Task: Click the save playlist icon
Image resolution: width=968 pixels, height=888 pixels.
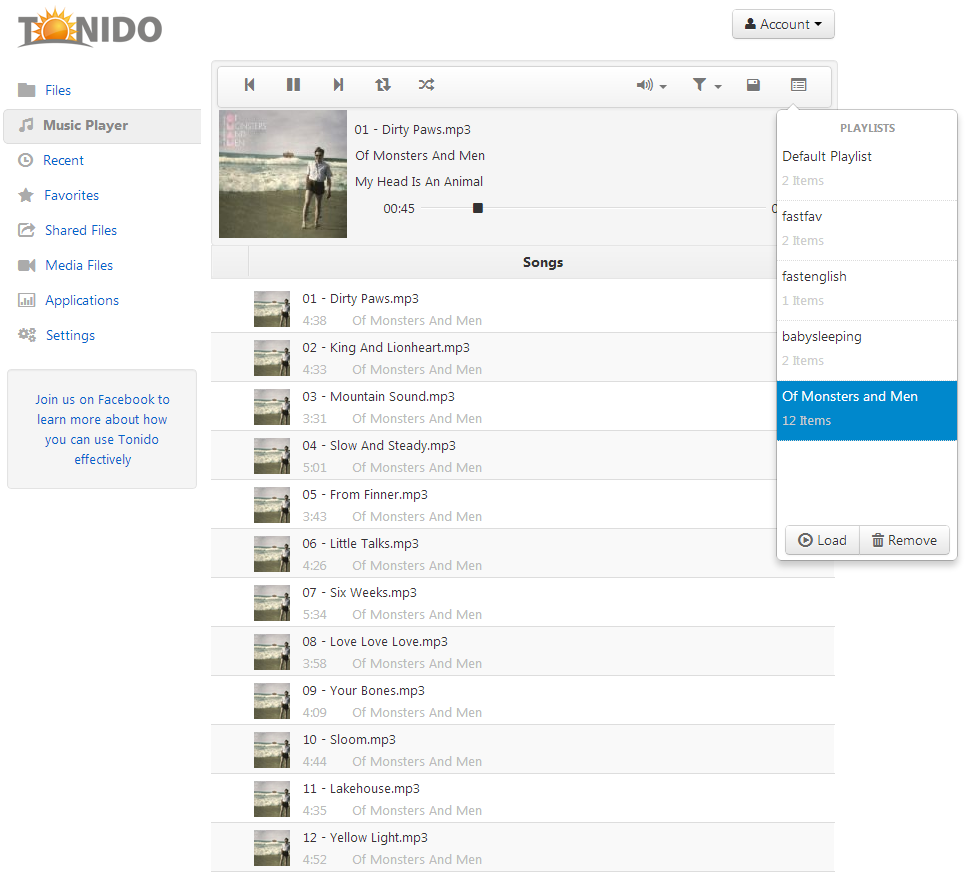Action: tap(753, 85)
